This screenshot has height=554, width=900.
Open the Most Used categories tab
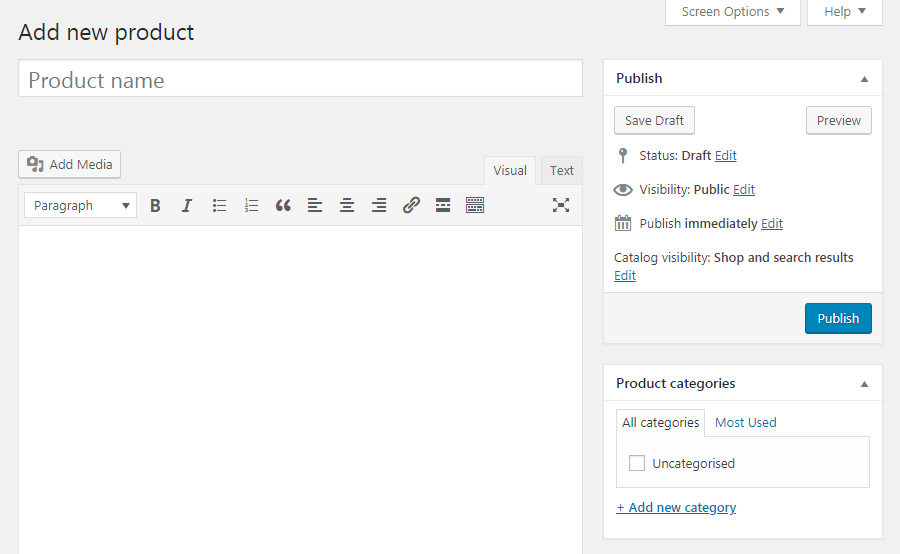745,422
